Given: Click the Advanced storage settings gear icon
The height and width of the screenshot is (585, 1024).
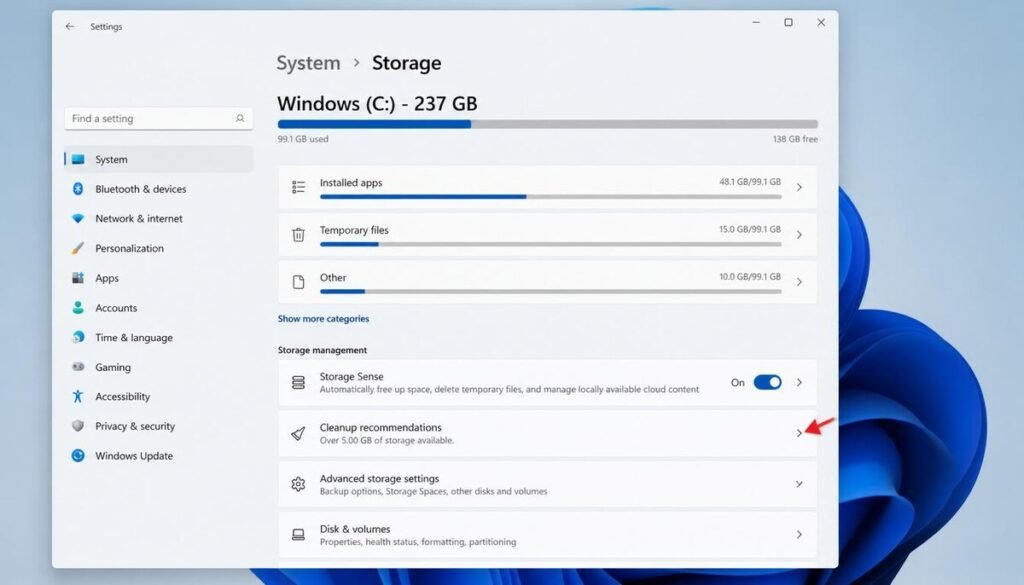Looking at the screenshot, I should point(298,484).
